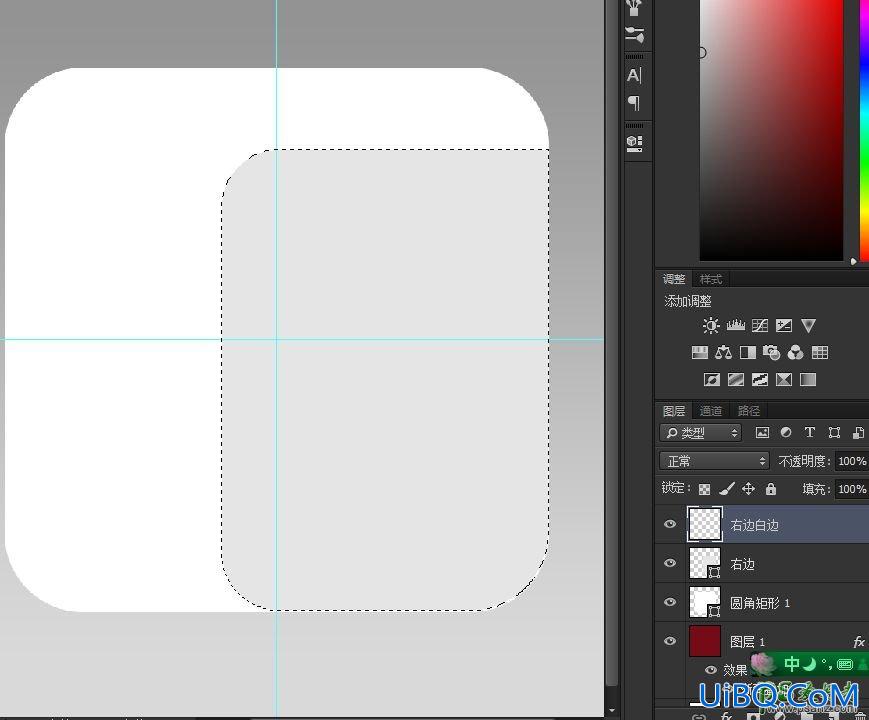The image size is (869, 720).
Task: Toggle visibility of 效果 effects
Action: tap(710, 670)
